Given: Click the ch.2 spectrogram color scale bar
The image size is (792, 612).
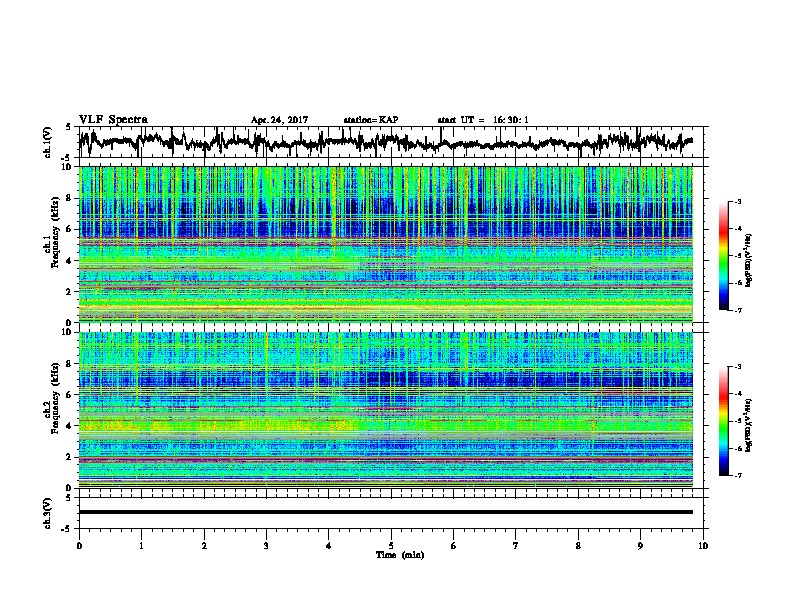Looking at the screenshot, I should pyautogui.click(x=723, y=421).
